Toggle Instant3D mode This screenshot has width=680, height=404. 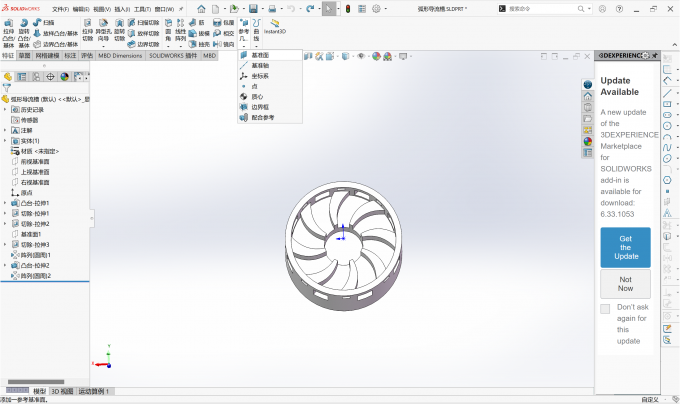click(x=275, y=26)
